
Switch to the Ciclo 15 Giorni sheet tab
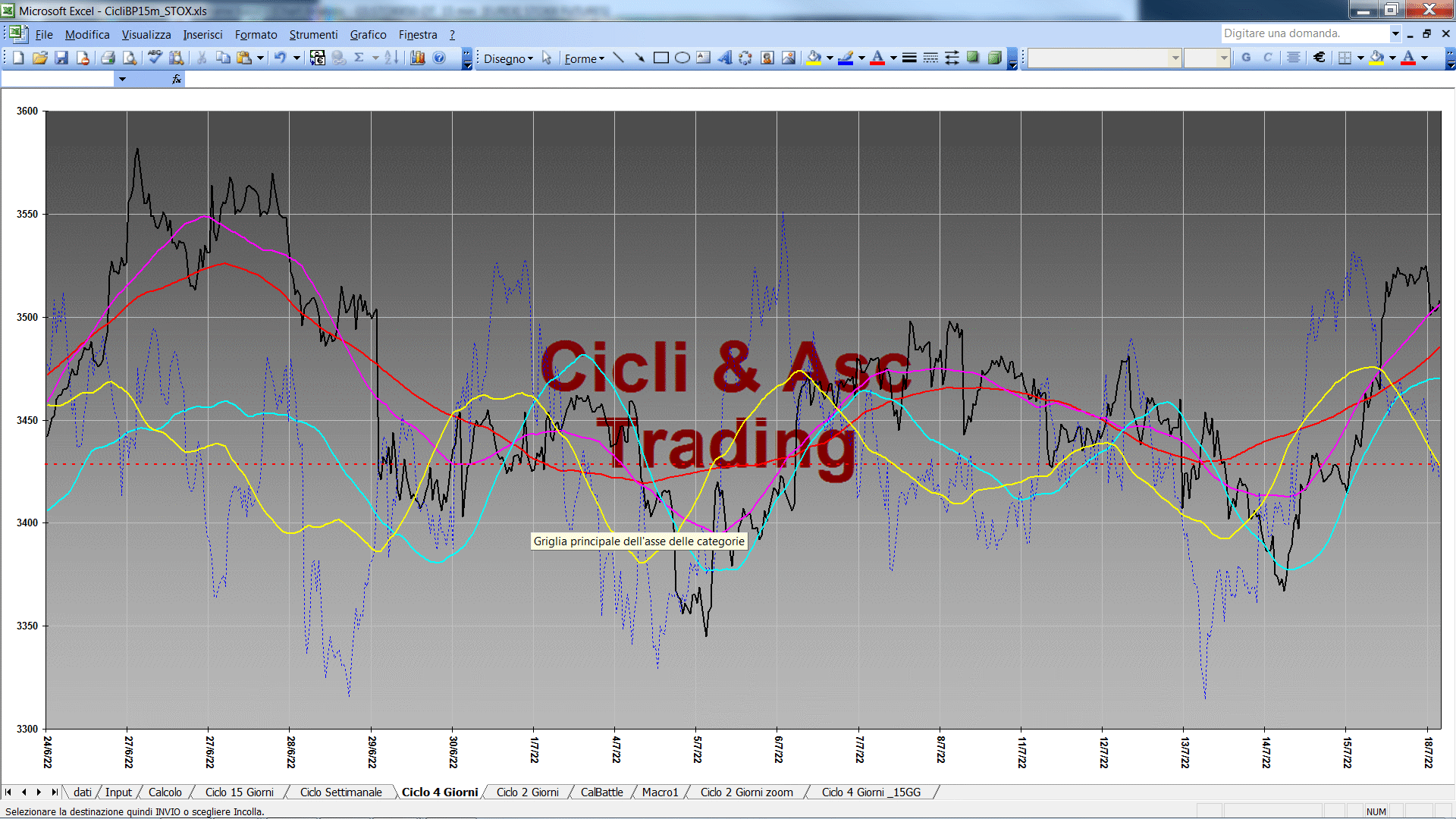[x=240, y=792]
